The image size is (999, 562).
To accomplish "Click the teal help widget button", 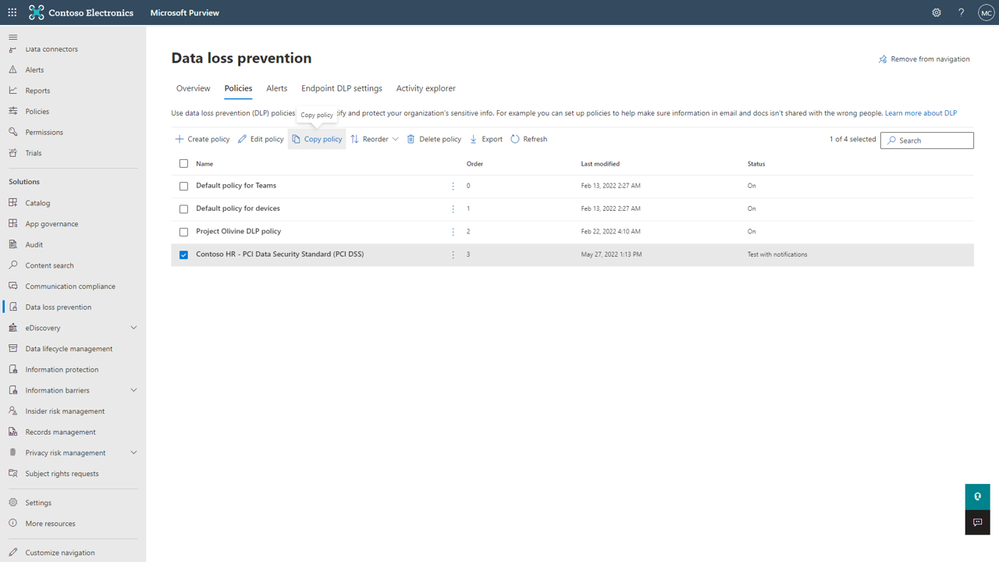I will point(977,496).
